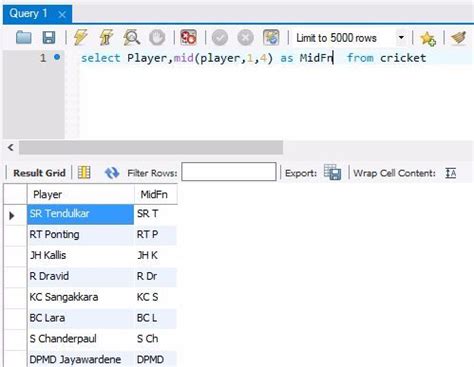Focus the Filter Rows input

229,172
